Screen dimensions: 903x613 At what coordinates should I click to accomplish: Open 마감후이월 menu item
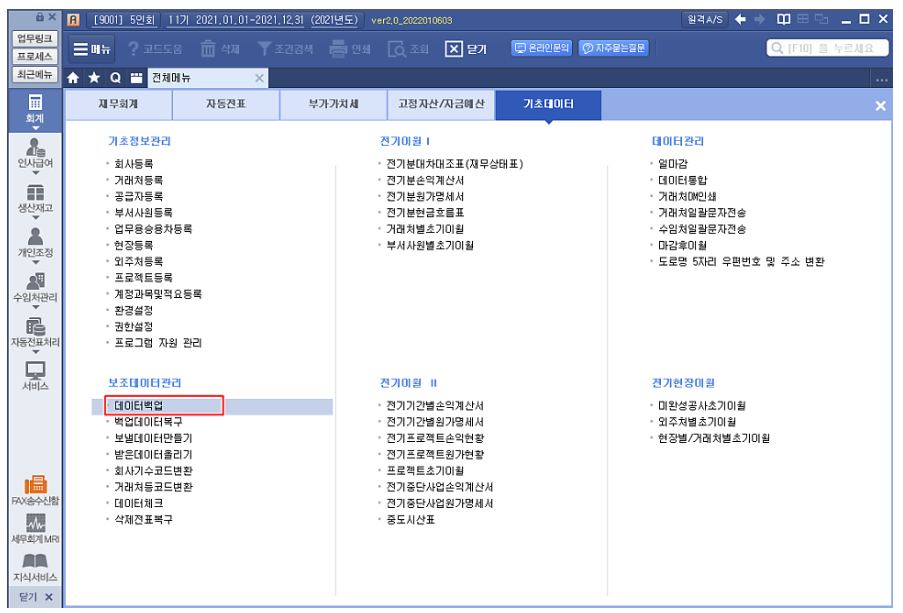pos(682,245)
